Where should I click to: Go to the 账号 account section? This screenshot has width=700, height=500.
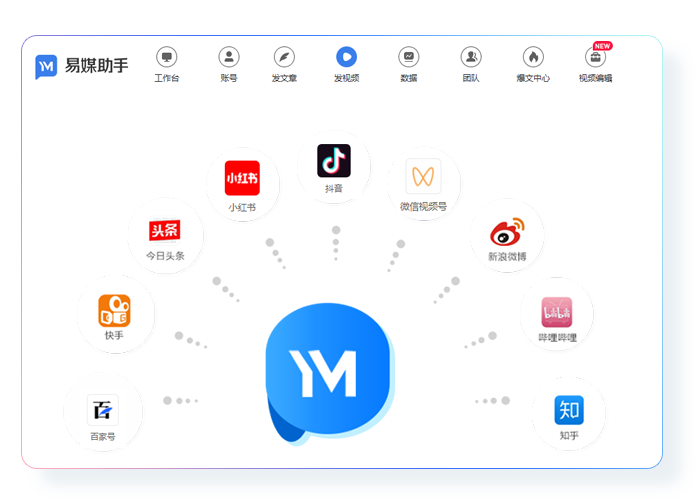229,58
